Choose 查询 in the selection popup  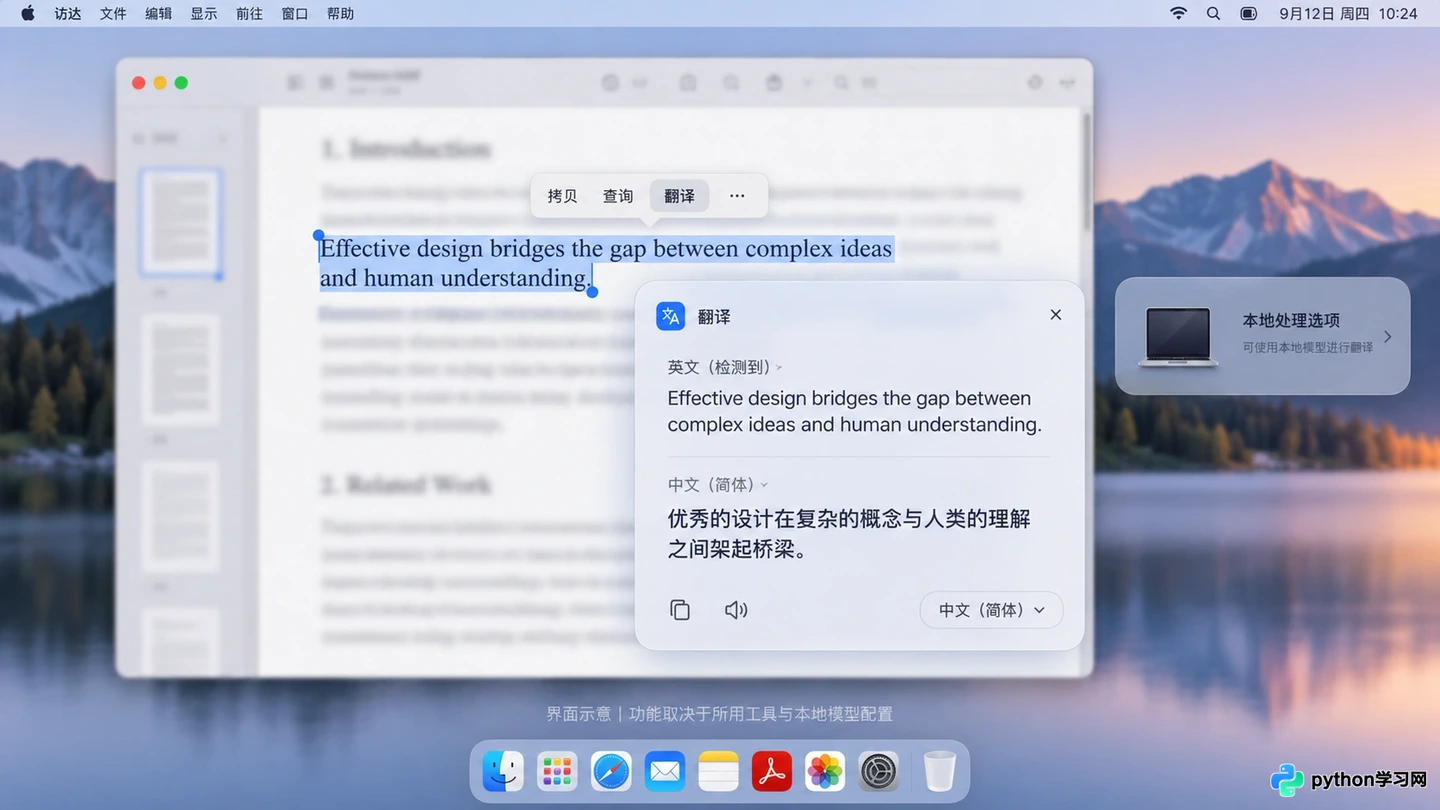618,196
